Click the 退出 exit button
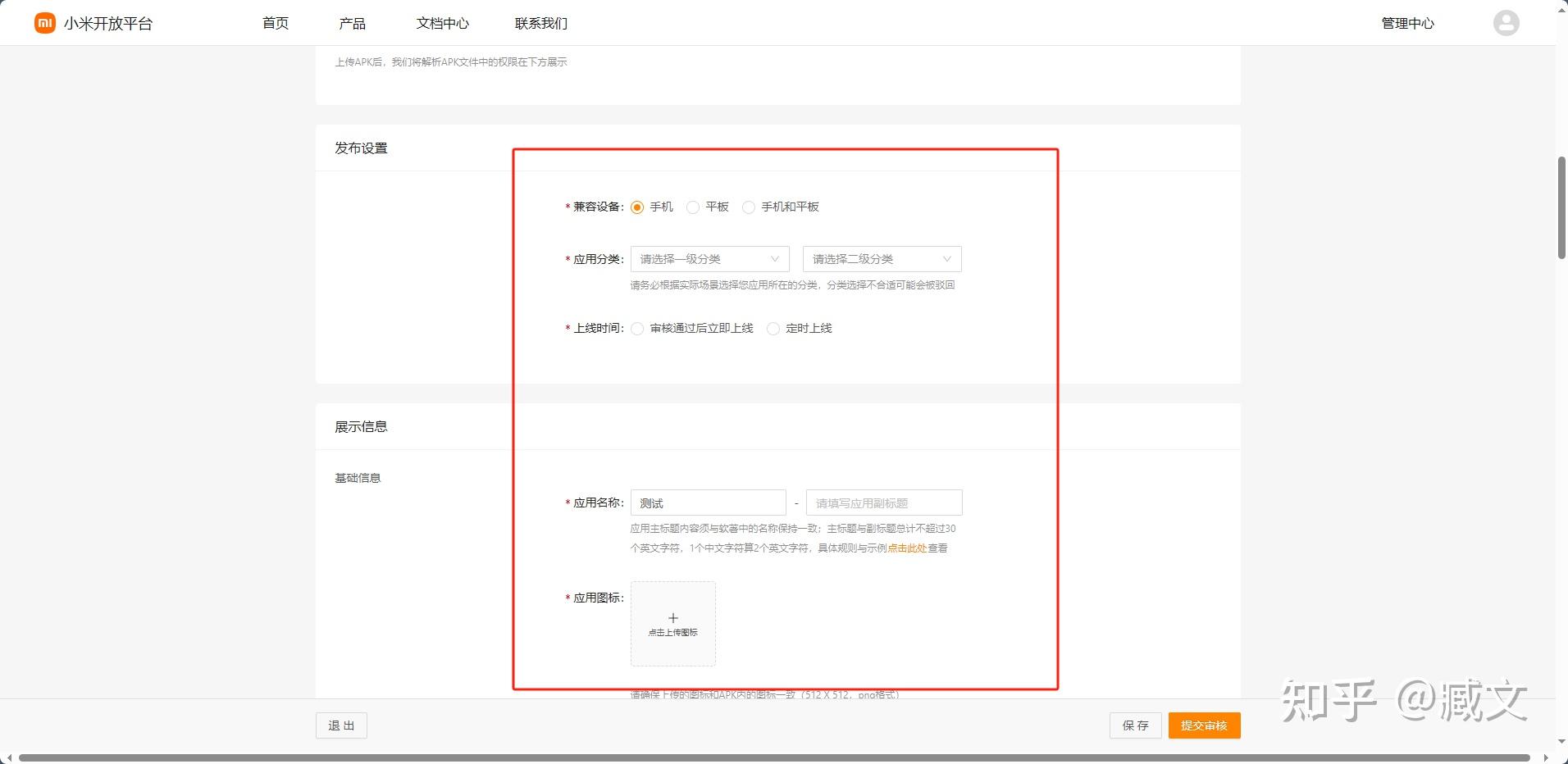1568x764 pixels. (x=341, y=725)
